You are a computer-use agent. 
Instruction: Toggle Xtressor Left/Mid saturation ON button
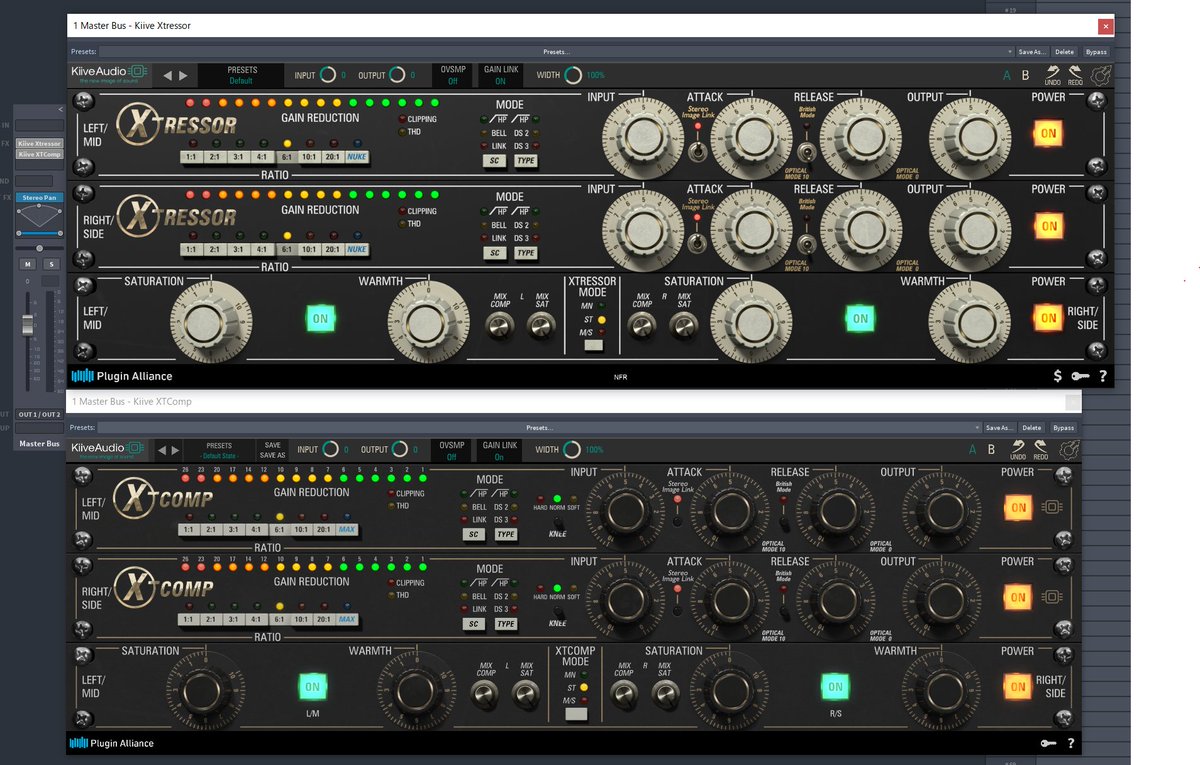(x=320, y=318)
